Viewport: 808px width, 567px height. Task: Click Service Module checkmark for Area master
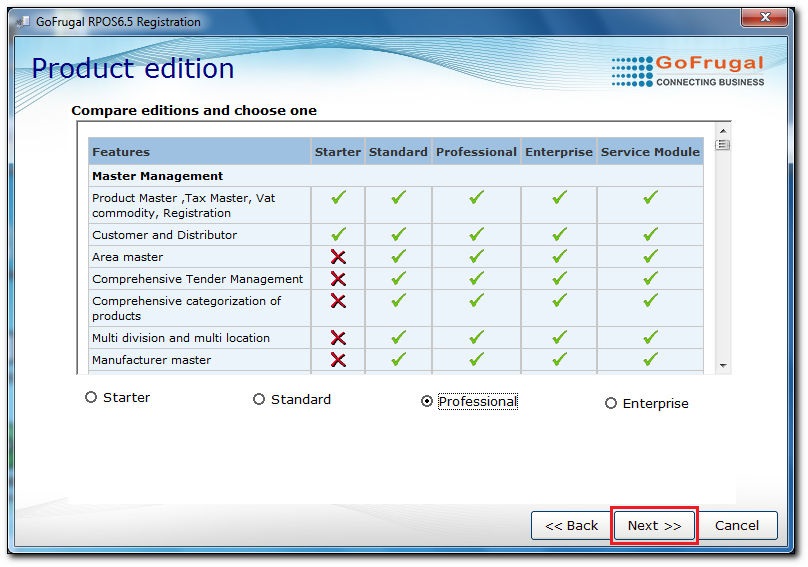click(650, 257)
